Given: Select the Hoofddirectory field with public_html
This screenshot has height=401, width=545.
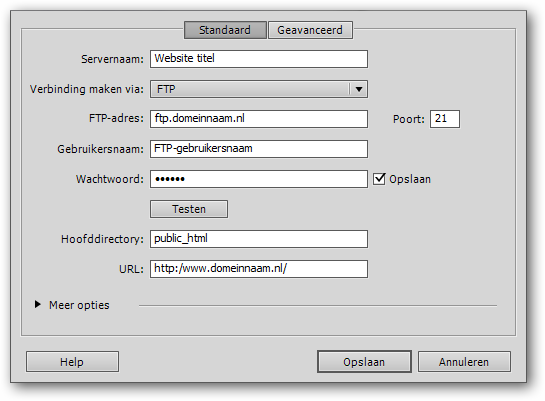Looking at the screenshot, I should tap(259, 239).
